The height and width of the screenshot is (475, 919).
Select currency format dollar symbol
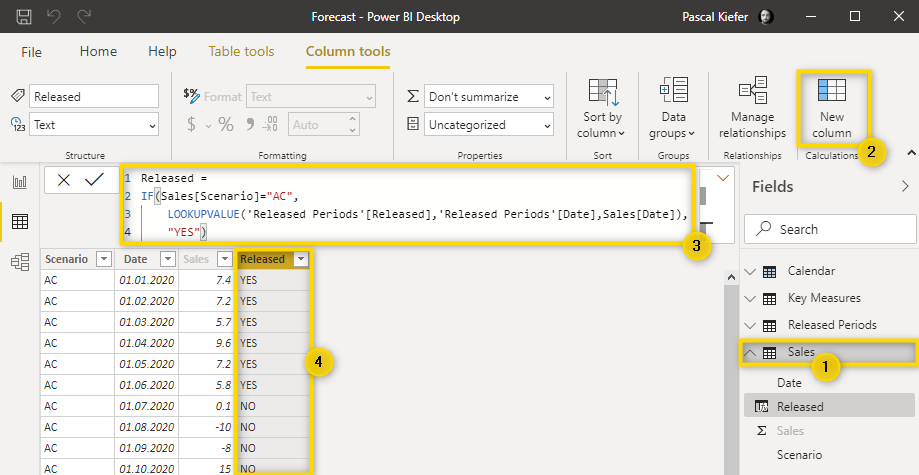(x=192, y=124)
